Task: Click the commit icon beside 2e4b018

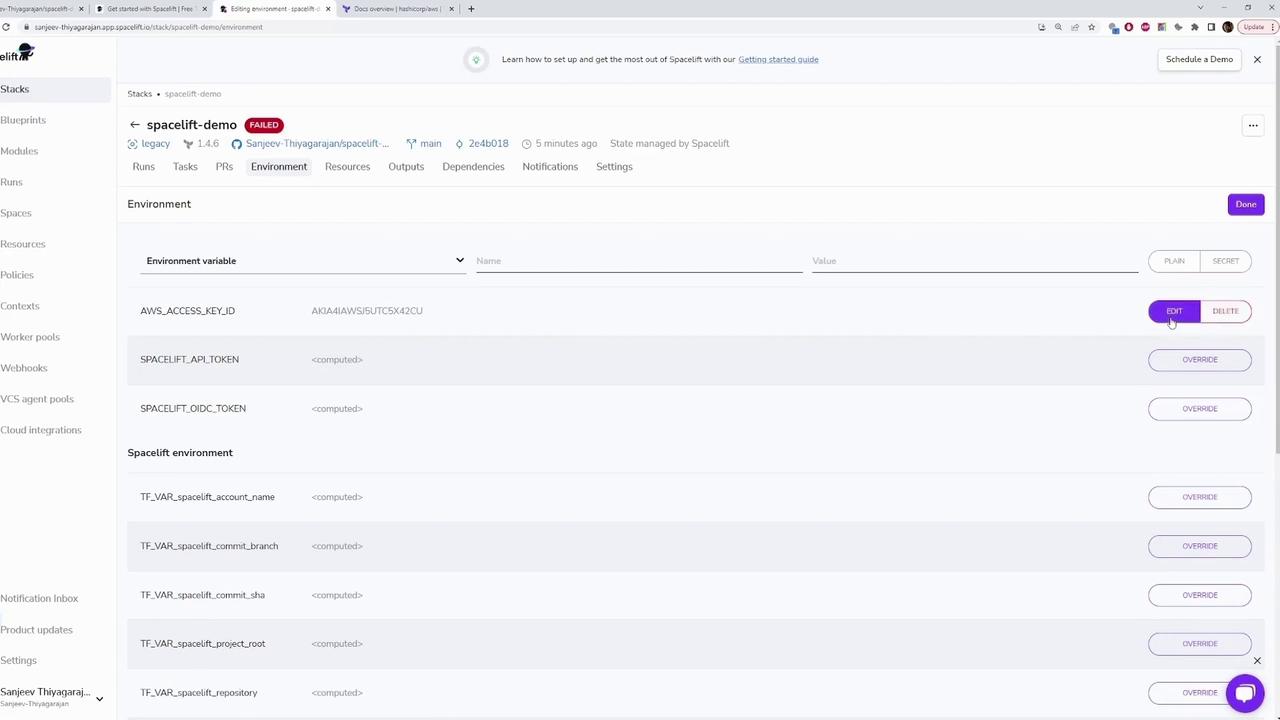Action: pos(459,144)
